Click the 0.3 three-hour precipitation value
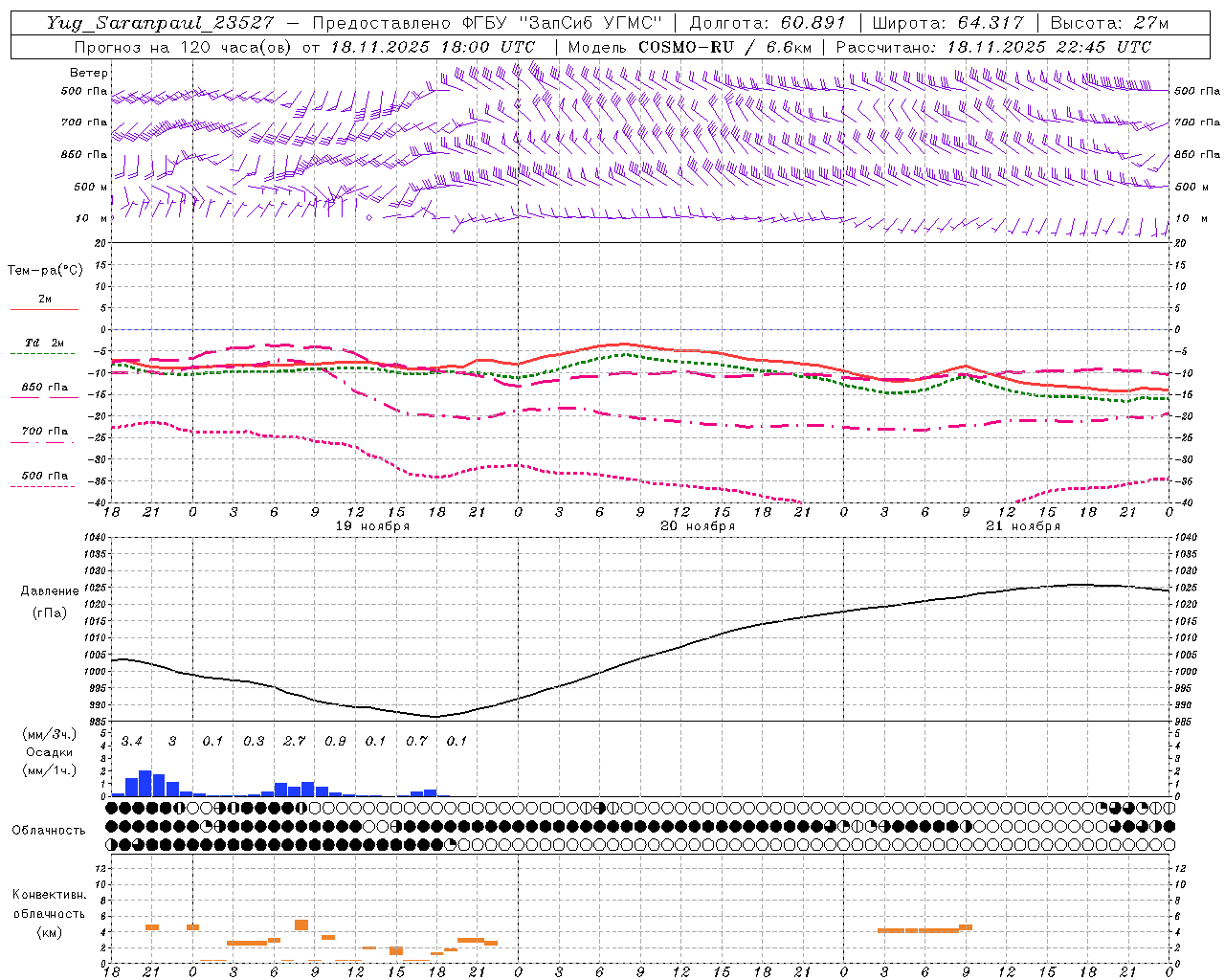The height and width of the screenshot is (980, 1225). pos(254,741)
